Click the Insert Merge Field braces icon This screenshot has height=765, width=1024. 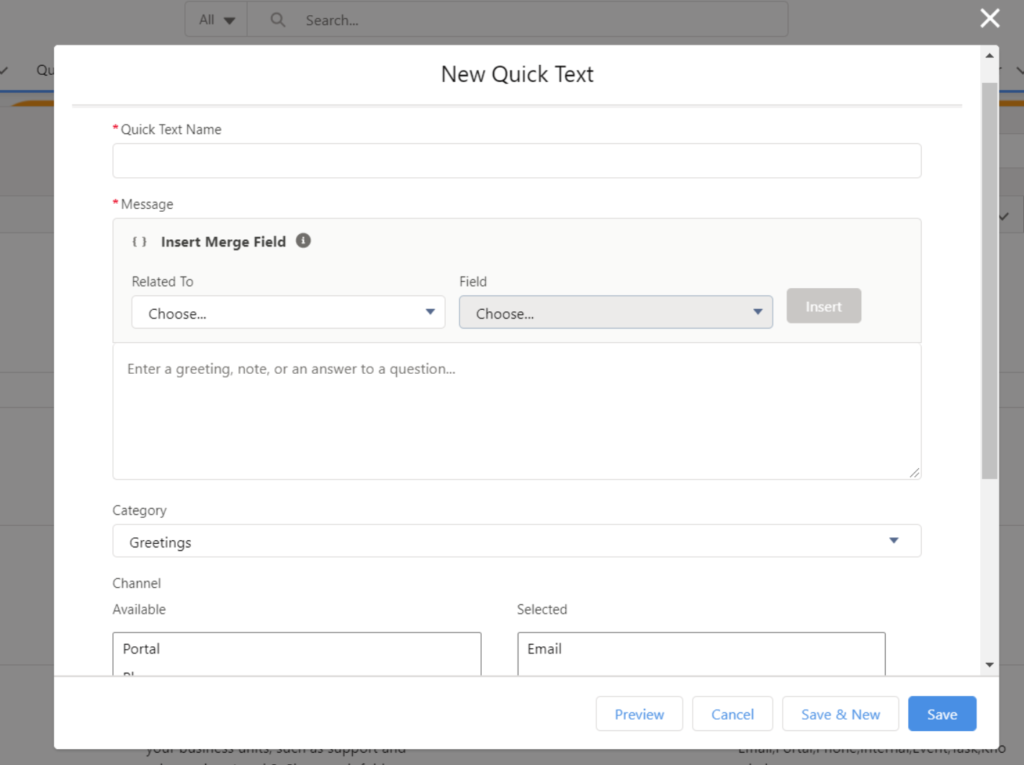[139, 241]
